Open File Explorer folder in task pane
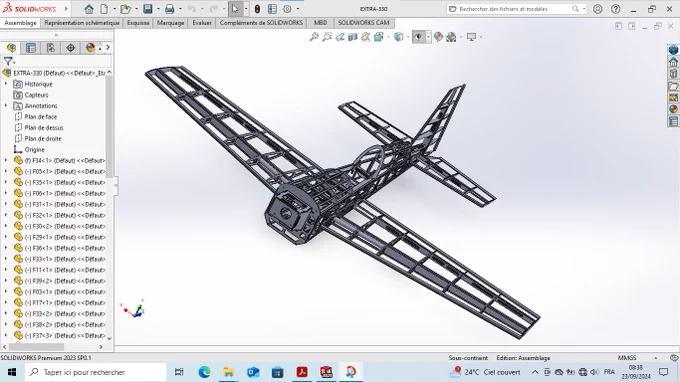 tap(673, 86)
